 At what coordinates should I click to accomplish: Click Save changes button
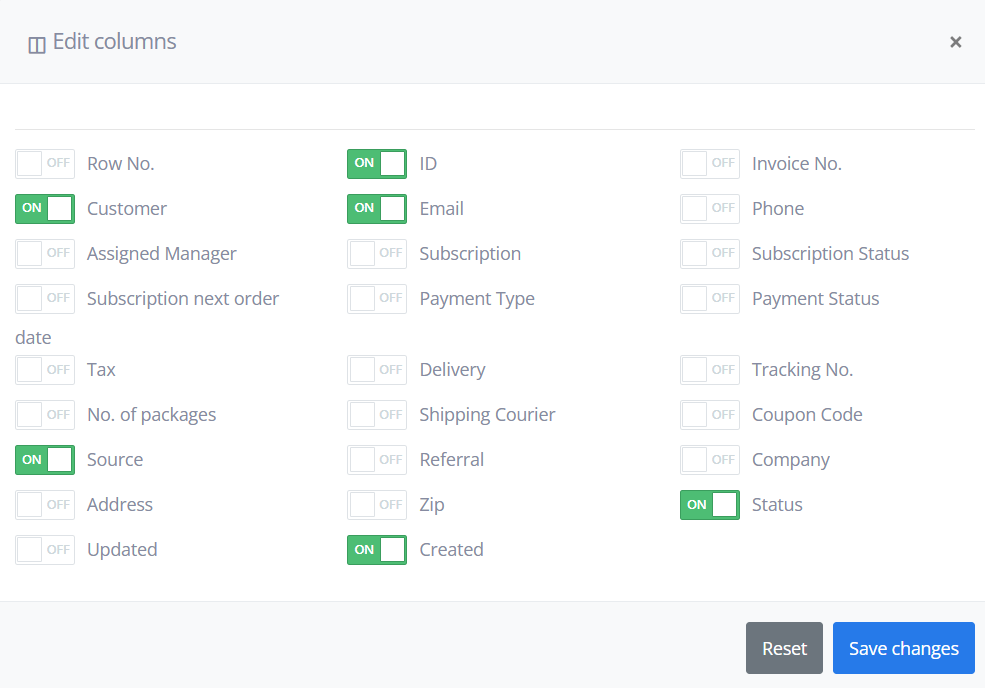[903, 648]
